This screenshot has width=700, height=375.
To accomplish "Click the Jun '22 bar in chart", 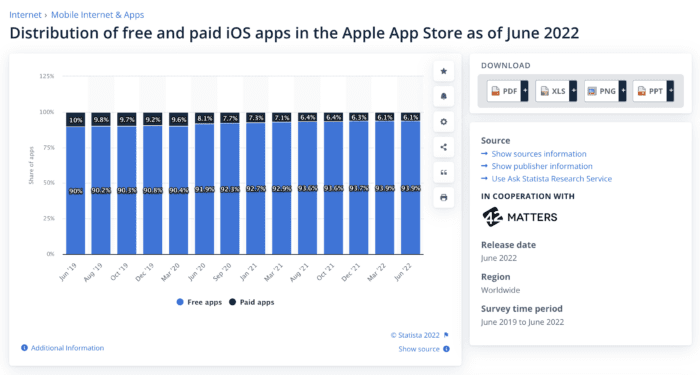I will coord(410,183).
